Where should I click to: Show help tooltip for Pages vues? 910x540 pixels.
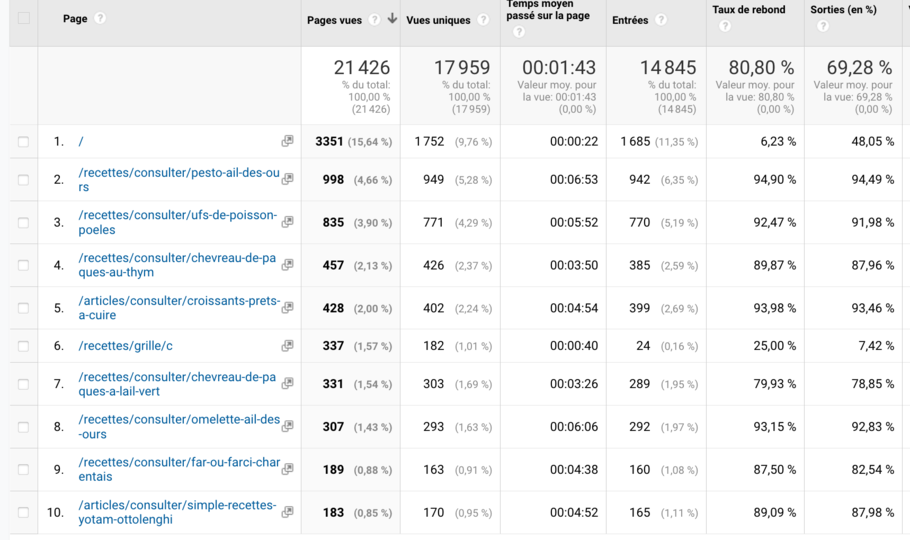click(374, 20)
